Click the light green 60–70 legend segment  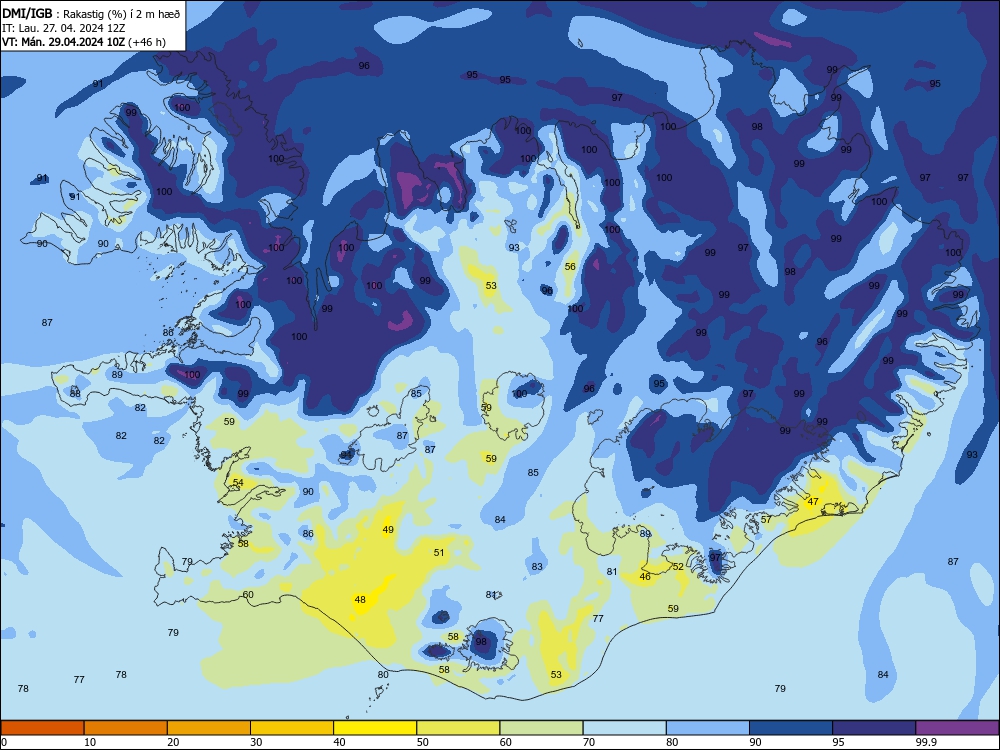click(x=541, y=728)
